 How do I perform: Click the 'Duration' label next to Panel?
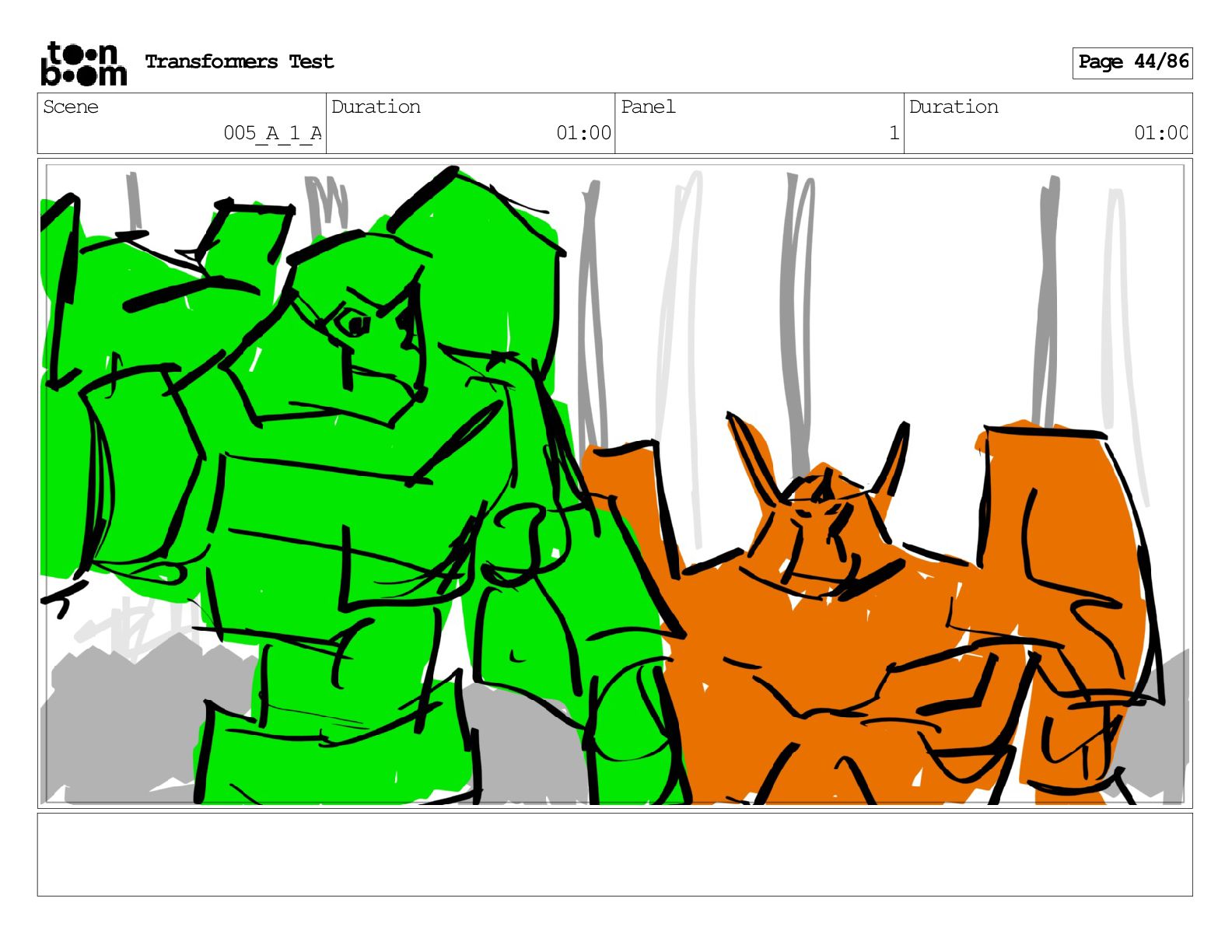[x=954, y=107]
